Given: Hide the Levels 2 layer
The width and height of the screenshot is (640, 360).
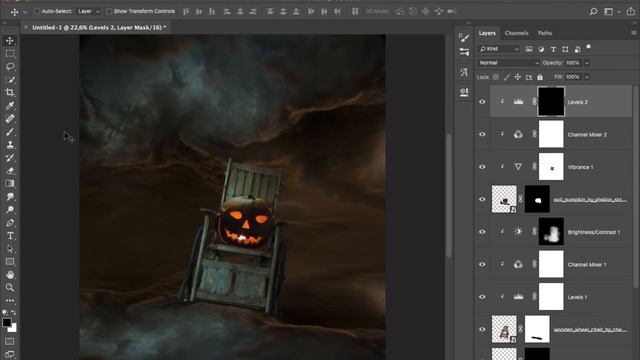Looking at the screenshot, I should coord(482,102).
